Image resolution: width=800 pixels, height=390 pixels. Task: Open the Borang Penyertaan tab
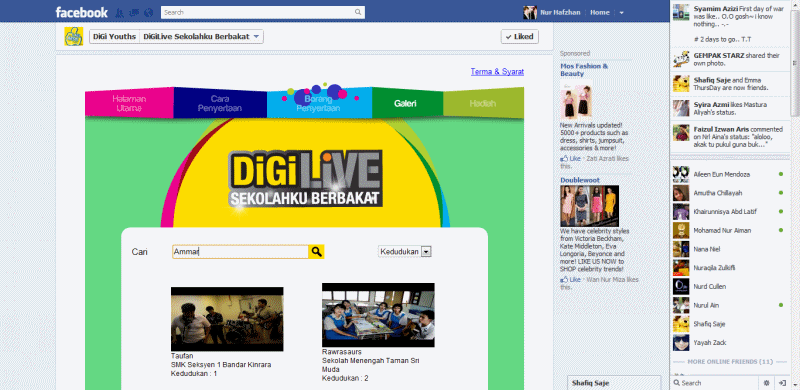[x=319, y=104]
